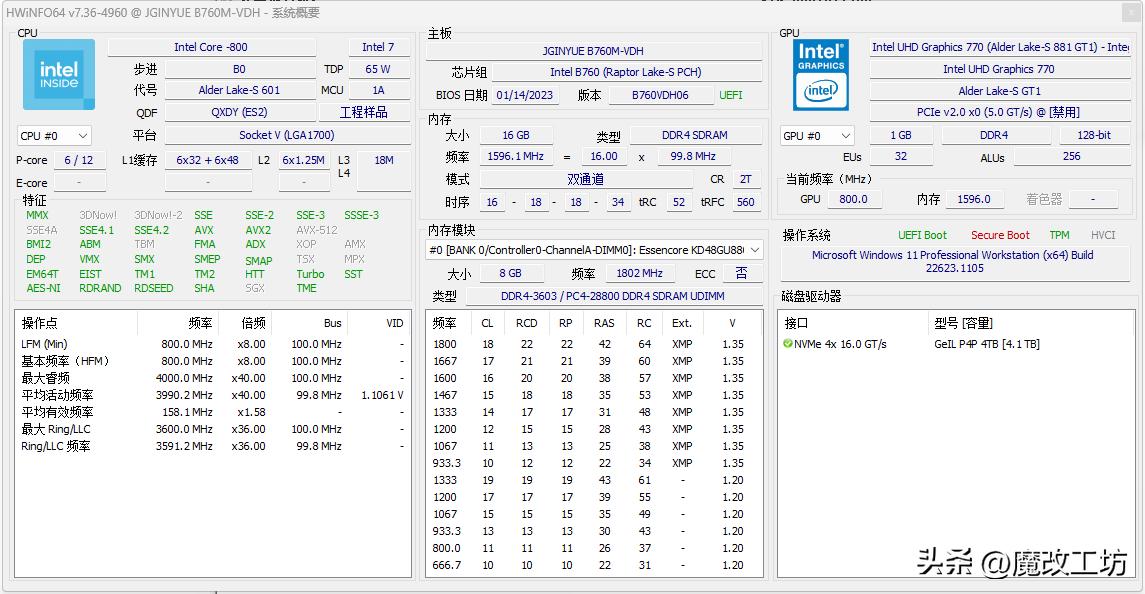Click the green TPM status indicator
This screenshot has width=1145, height=594.
coord(1059,234)
